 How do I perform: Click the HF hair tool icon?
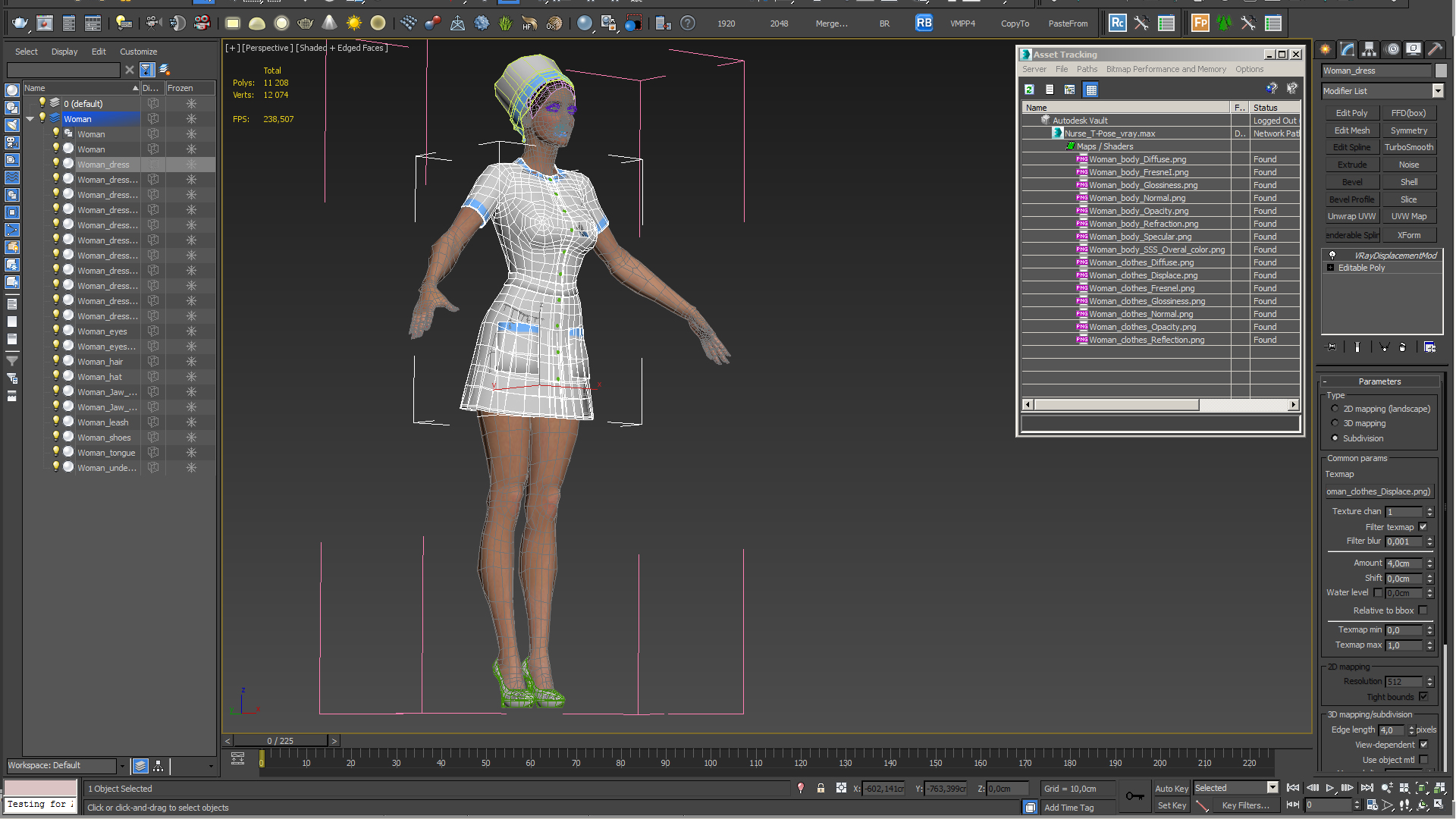pos(529,24)
